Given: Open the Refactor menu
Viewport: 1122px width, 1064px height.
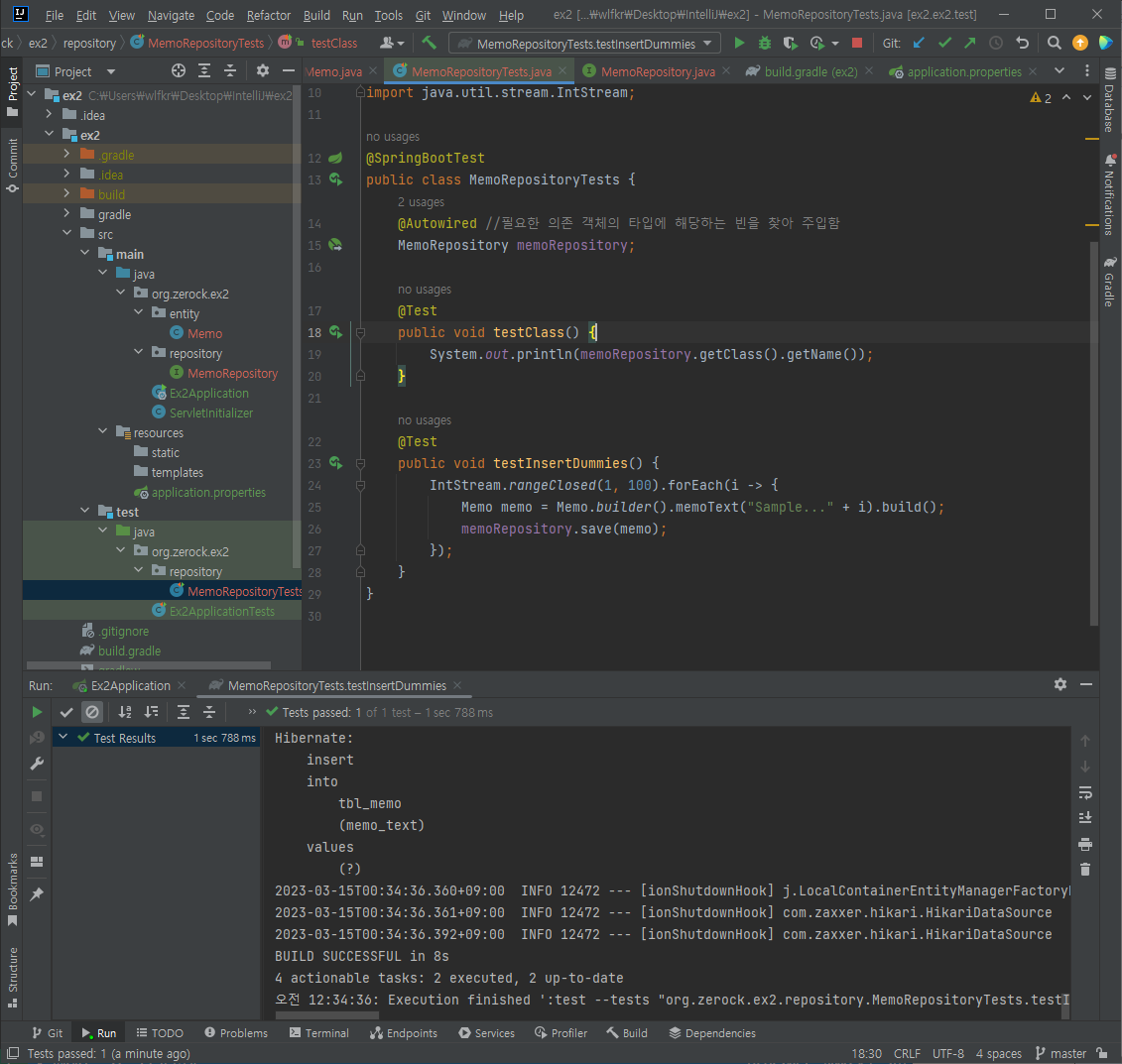Looking at the screenshot, I should (x=268, y=15).
